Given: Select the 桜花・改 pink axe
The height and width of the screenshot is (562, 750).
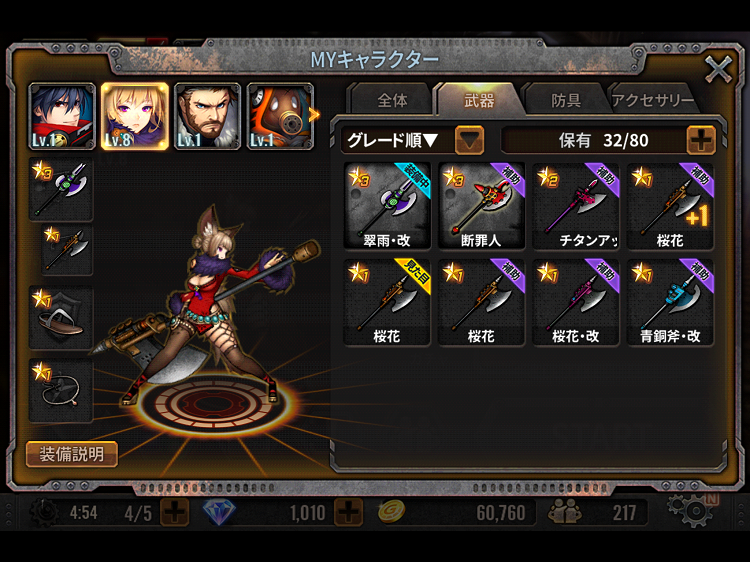Looking at the screenshot, I should 576,302.
